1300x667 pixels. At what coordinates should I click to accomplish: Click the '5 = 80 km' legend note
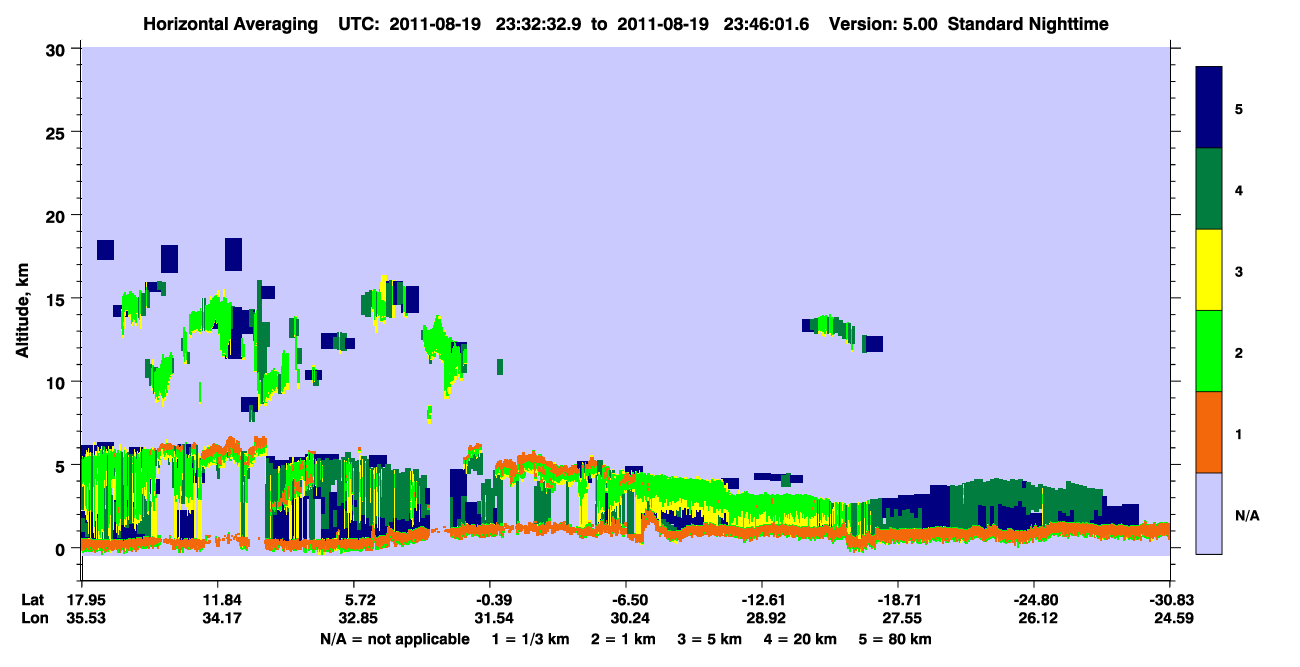coord(893,639)
